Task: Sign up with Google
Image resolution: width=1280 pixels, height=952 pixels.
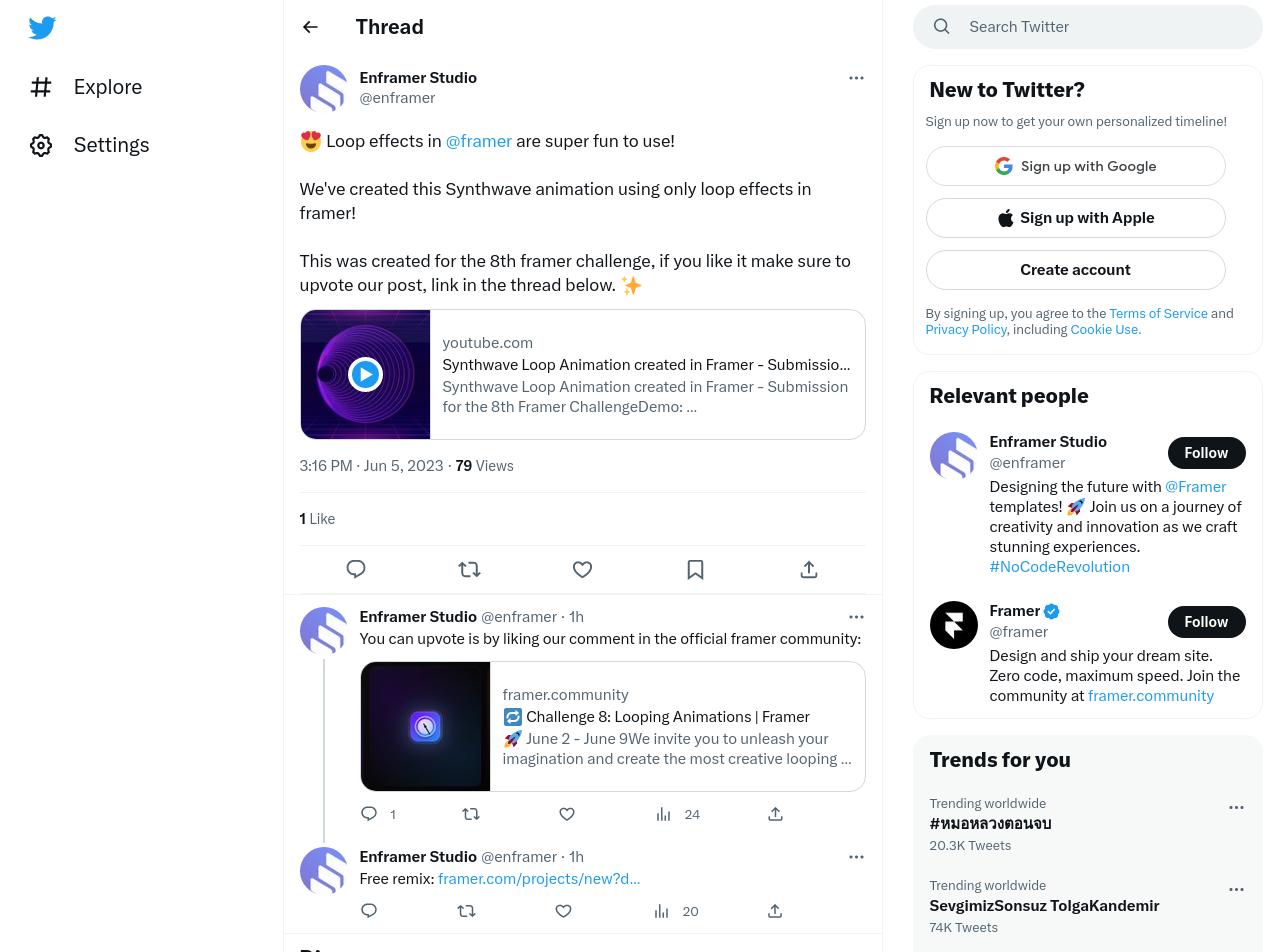Action: [x=1075, y=166]
